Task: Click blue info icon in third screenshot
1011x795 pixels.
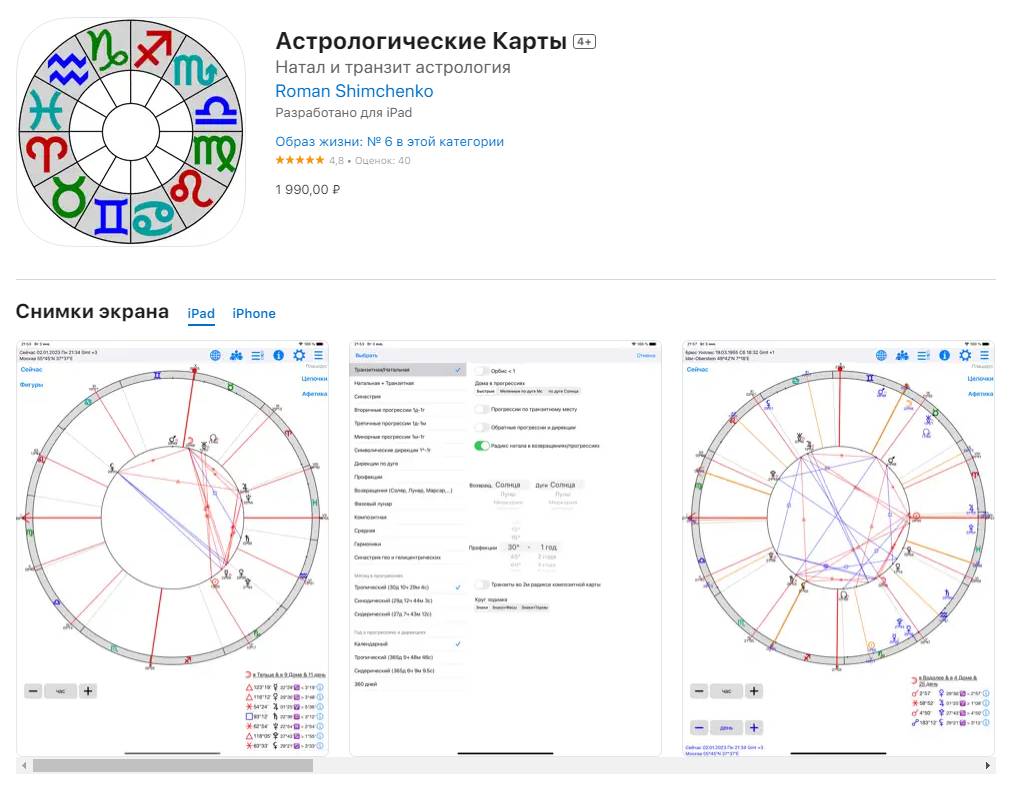Action: pyautogui.click(x=944, y=355)
